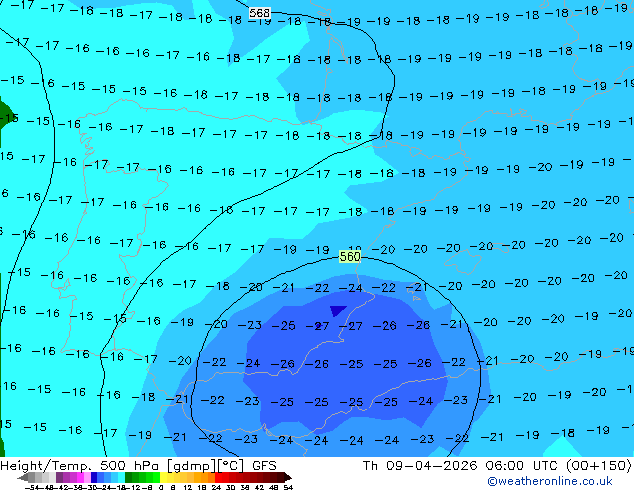Pick the magenta -36 legend swatch
This screenshot has height=490, width=634.
pos(80,477)
